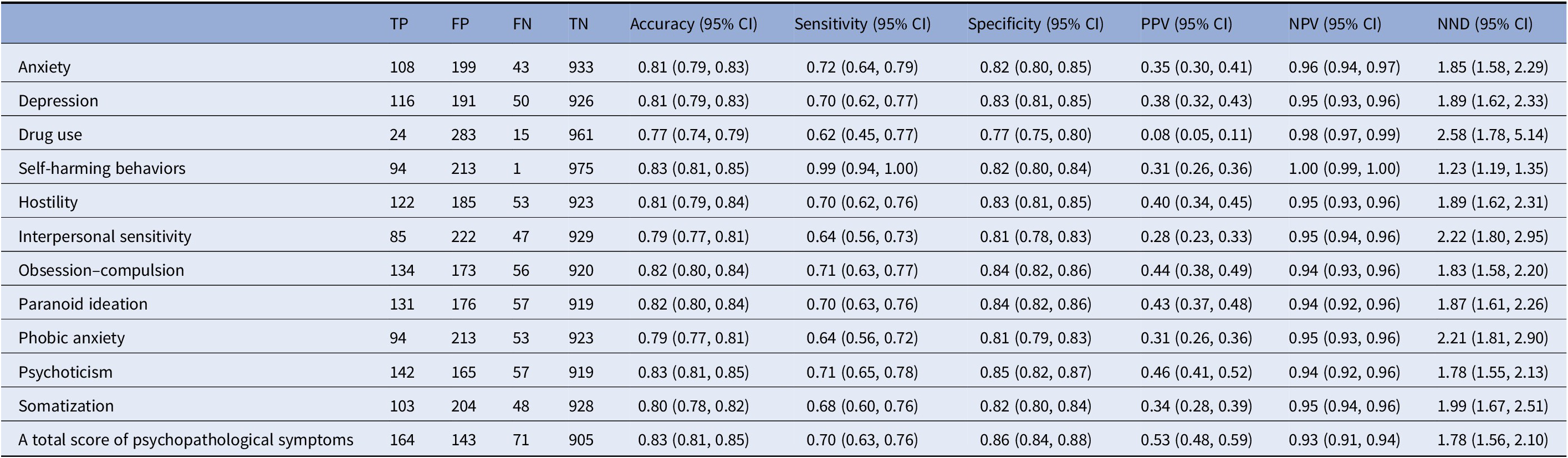Click the Obsession–compulsion row label
Image resolution: width=1568 pixels, height=458 pixels.
click(x=101, y=271)
